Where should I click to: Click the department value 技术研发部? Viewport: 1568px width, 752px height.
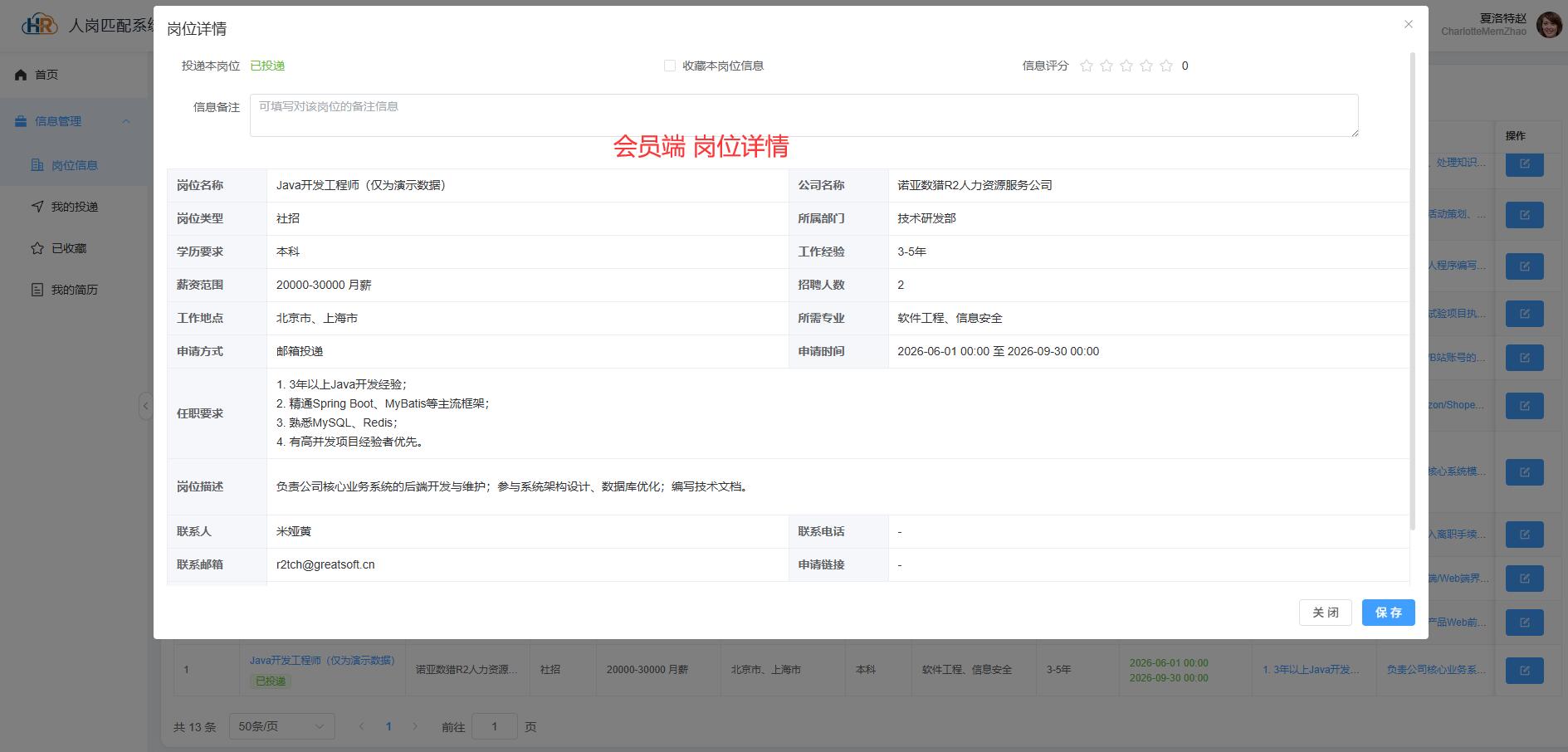point(926,218)
